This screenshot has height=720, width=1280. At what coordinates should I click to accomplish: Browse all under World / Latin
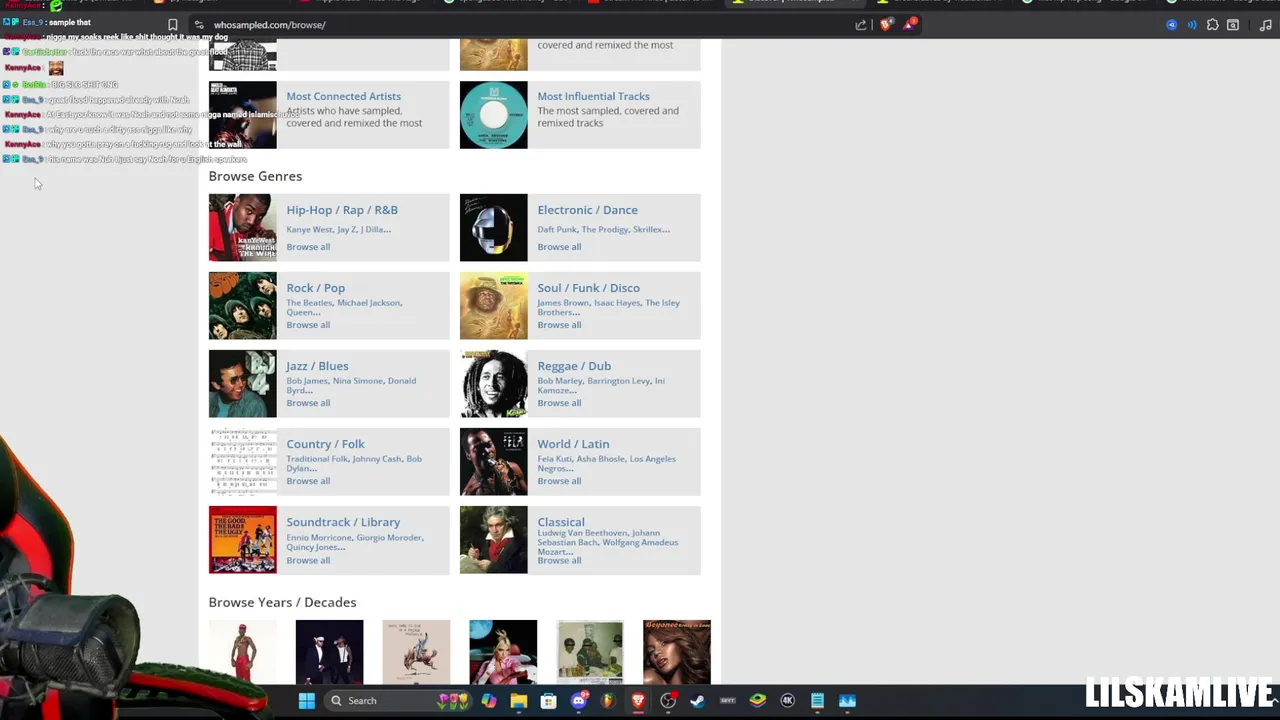559,481
